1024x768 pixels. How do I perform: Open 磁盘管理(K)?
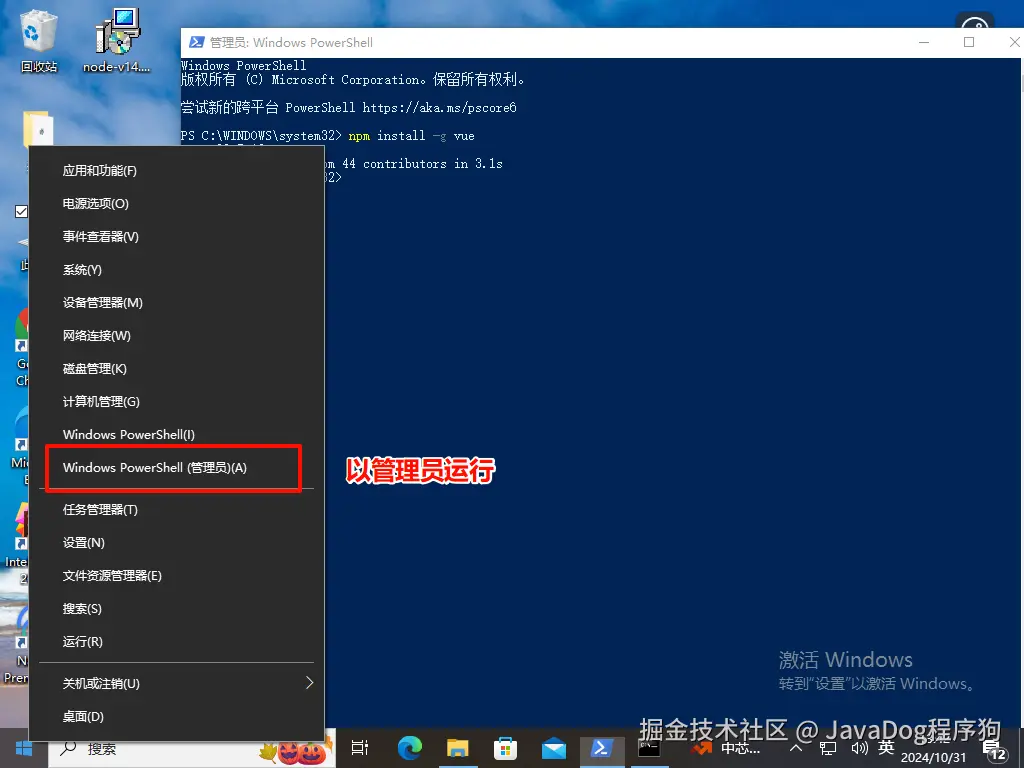[176, 368]
